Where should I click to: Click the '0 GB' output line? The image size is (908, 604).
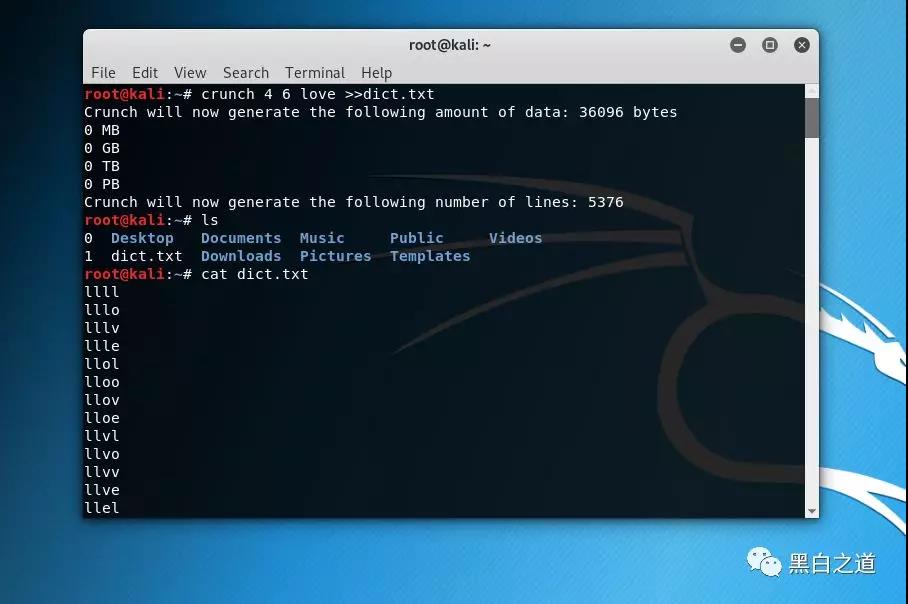pos(102,148)
